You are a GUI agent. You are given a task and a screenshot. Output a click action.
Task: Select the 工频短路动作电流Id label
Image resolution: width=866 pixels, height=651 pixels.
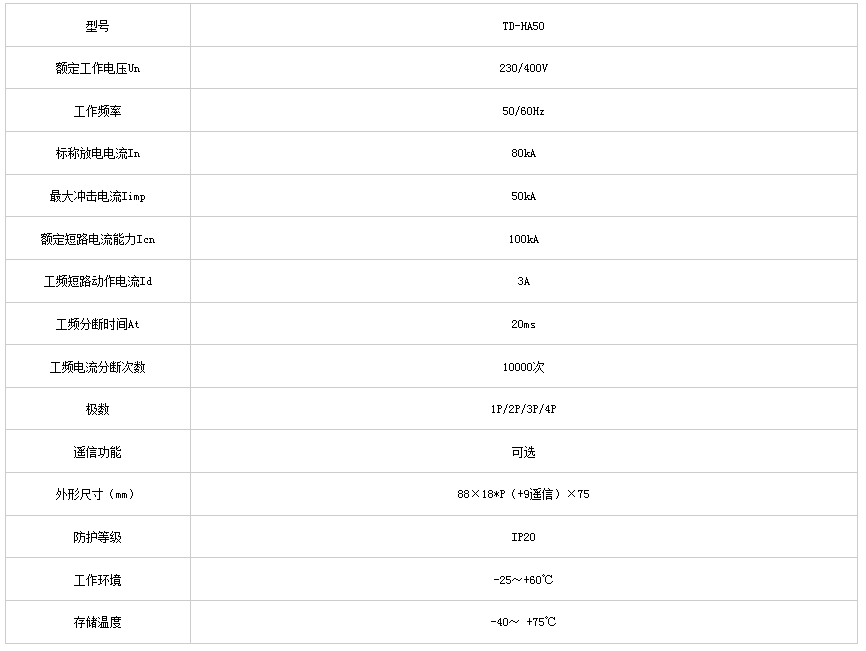97,282
